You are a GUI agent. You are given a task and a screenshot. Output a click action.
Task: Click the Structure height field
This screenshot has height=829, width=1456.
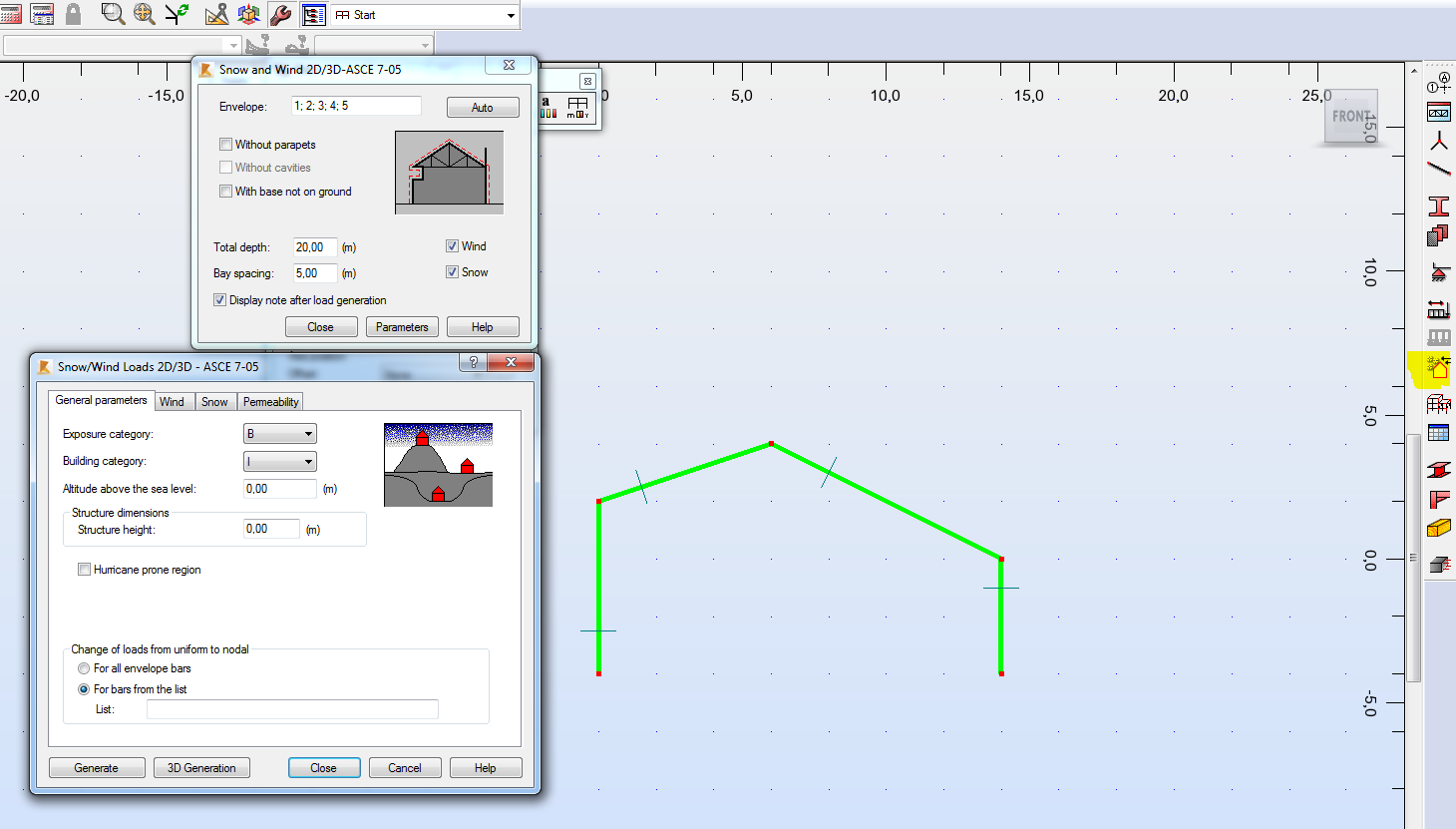click(271, 529)
